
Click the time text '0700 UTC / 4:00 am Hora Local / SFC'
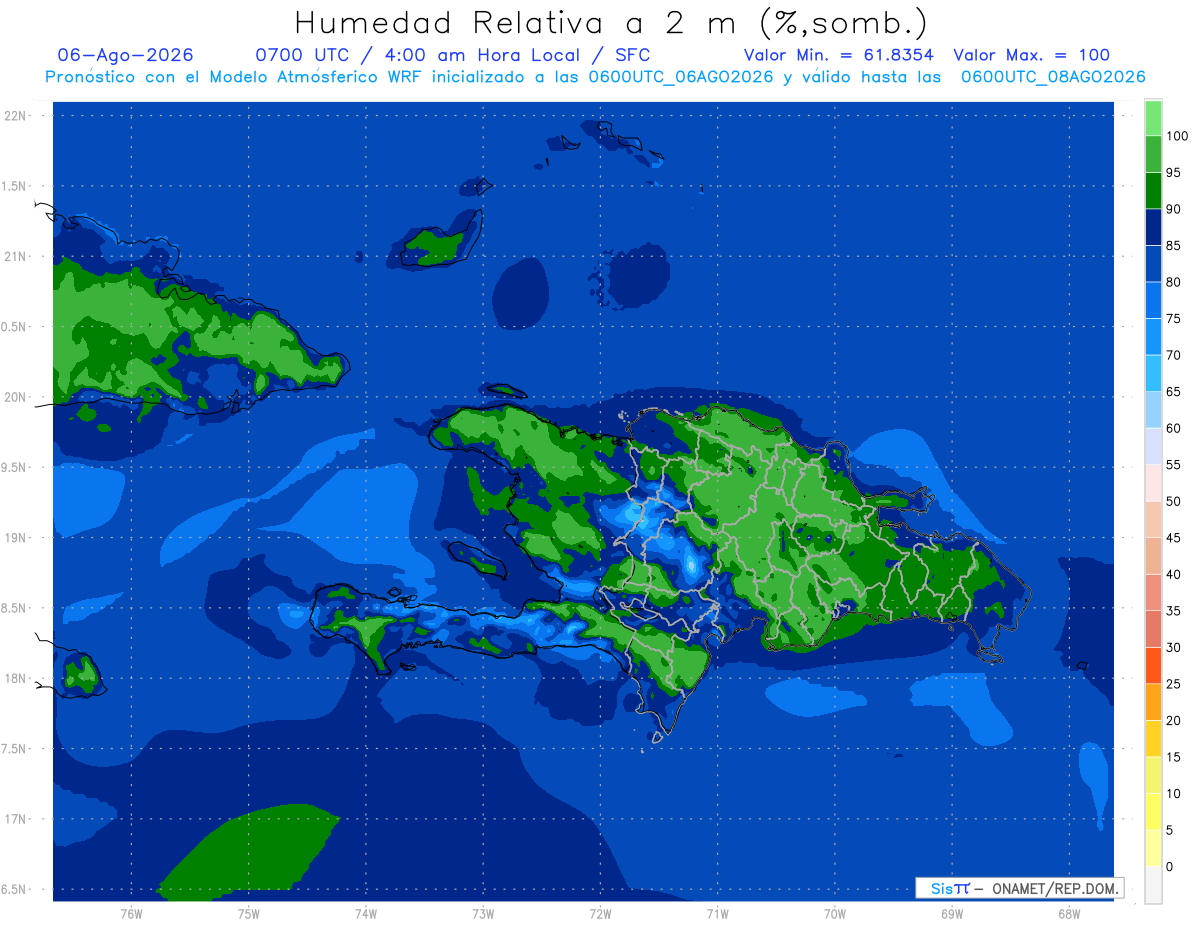453,55
